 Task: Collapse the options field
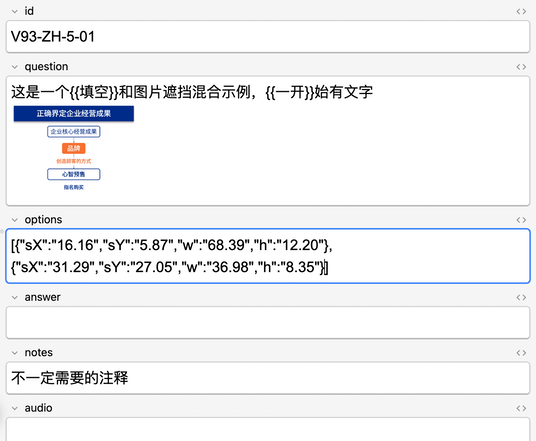click(15, 220)
